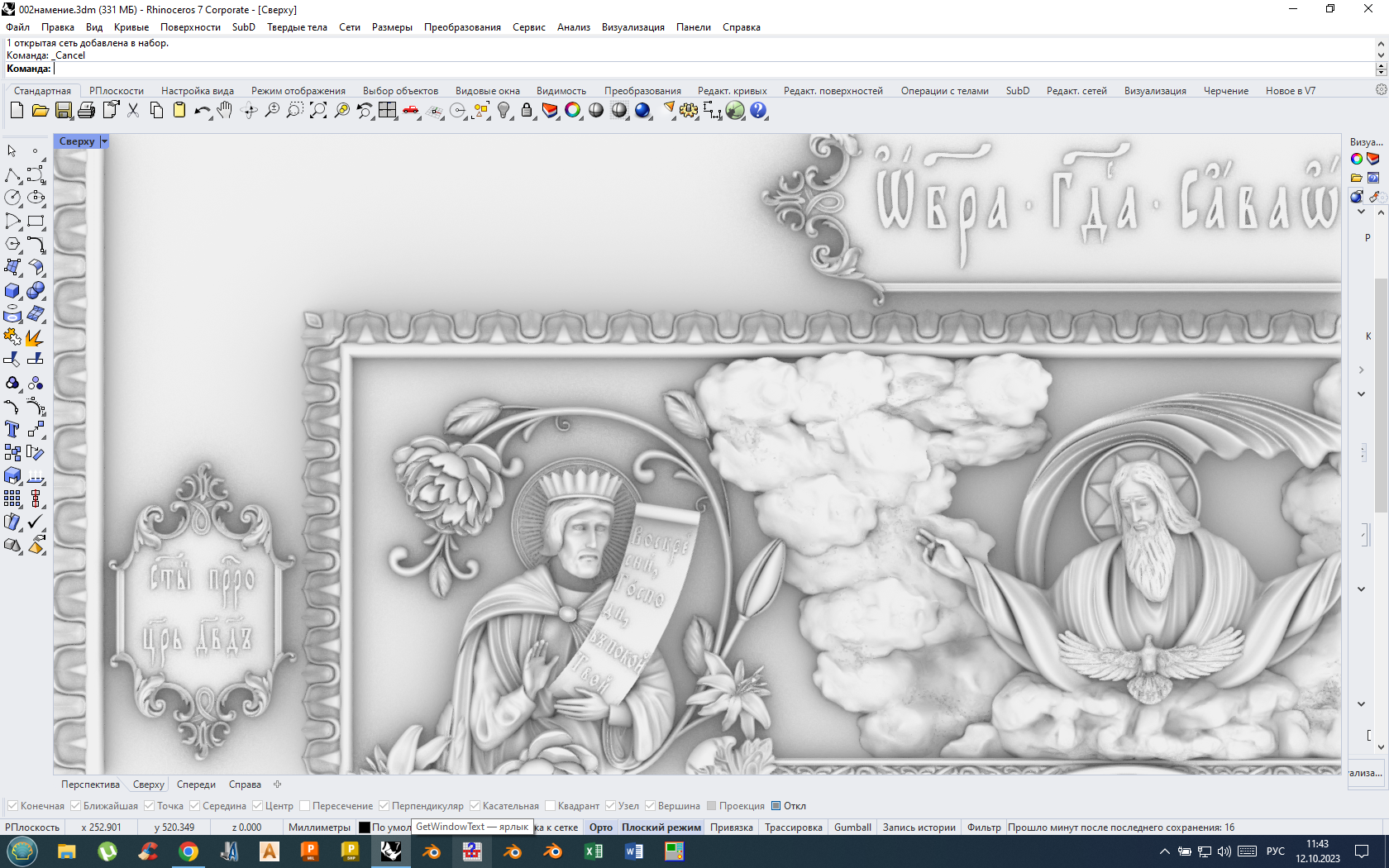Switch to the Видимость toolbar tab
This screenshot has height=868, width=1389.
(561, 91)
